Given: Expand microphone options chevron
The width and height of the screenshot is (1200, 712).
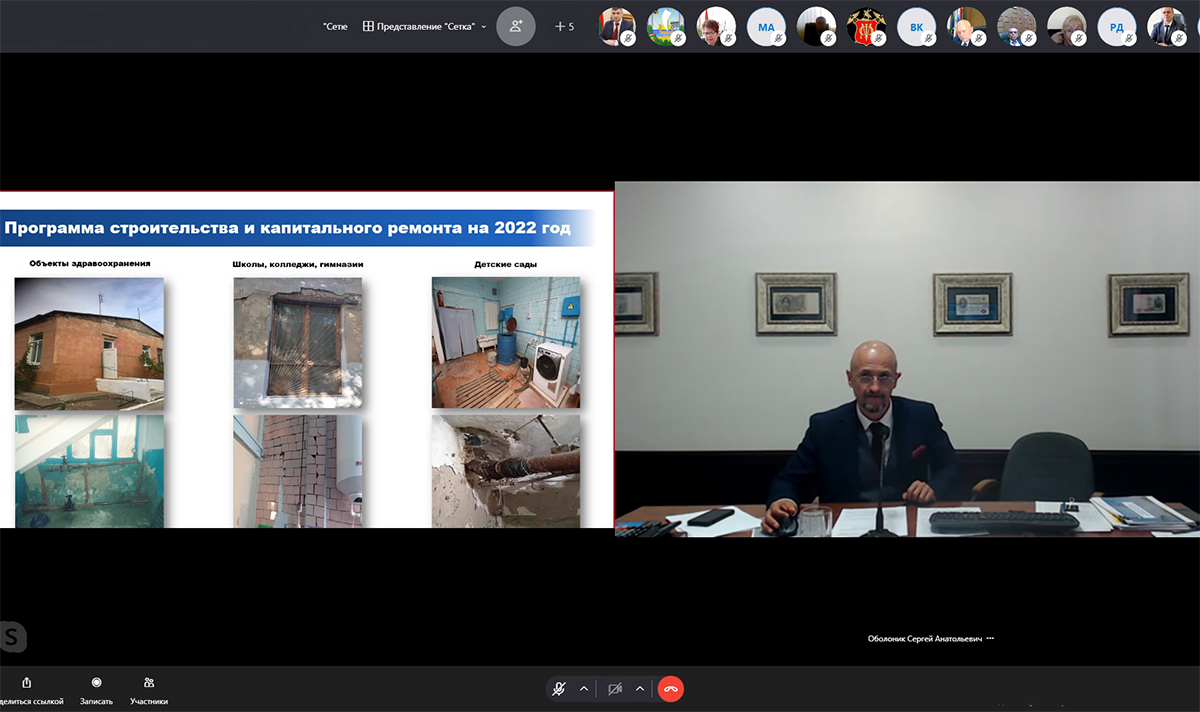Looking at the screenshot, I should 584,689.
